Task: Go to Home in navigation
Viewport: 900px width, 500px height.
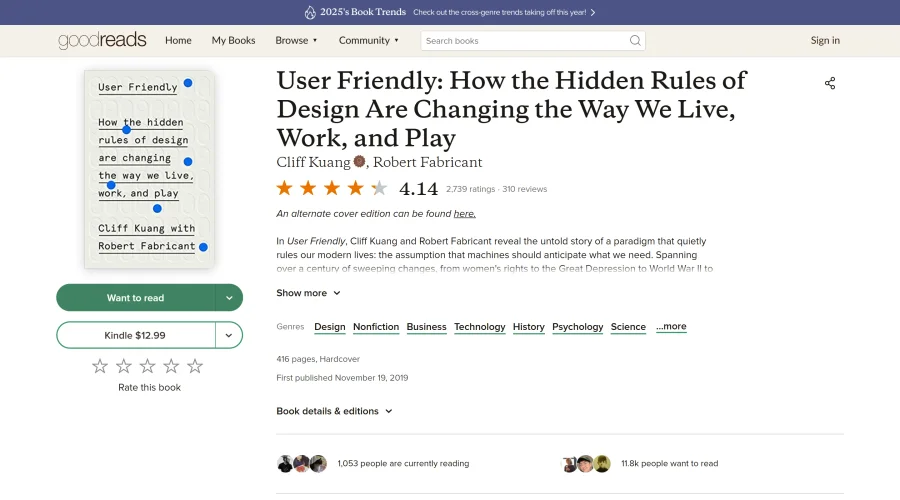Action: [x=179, y=40]
